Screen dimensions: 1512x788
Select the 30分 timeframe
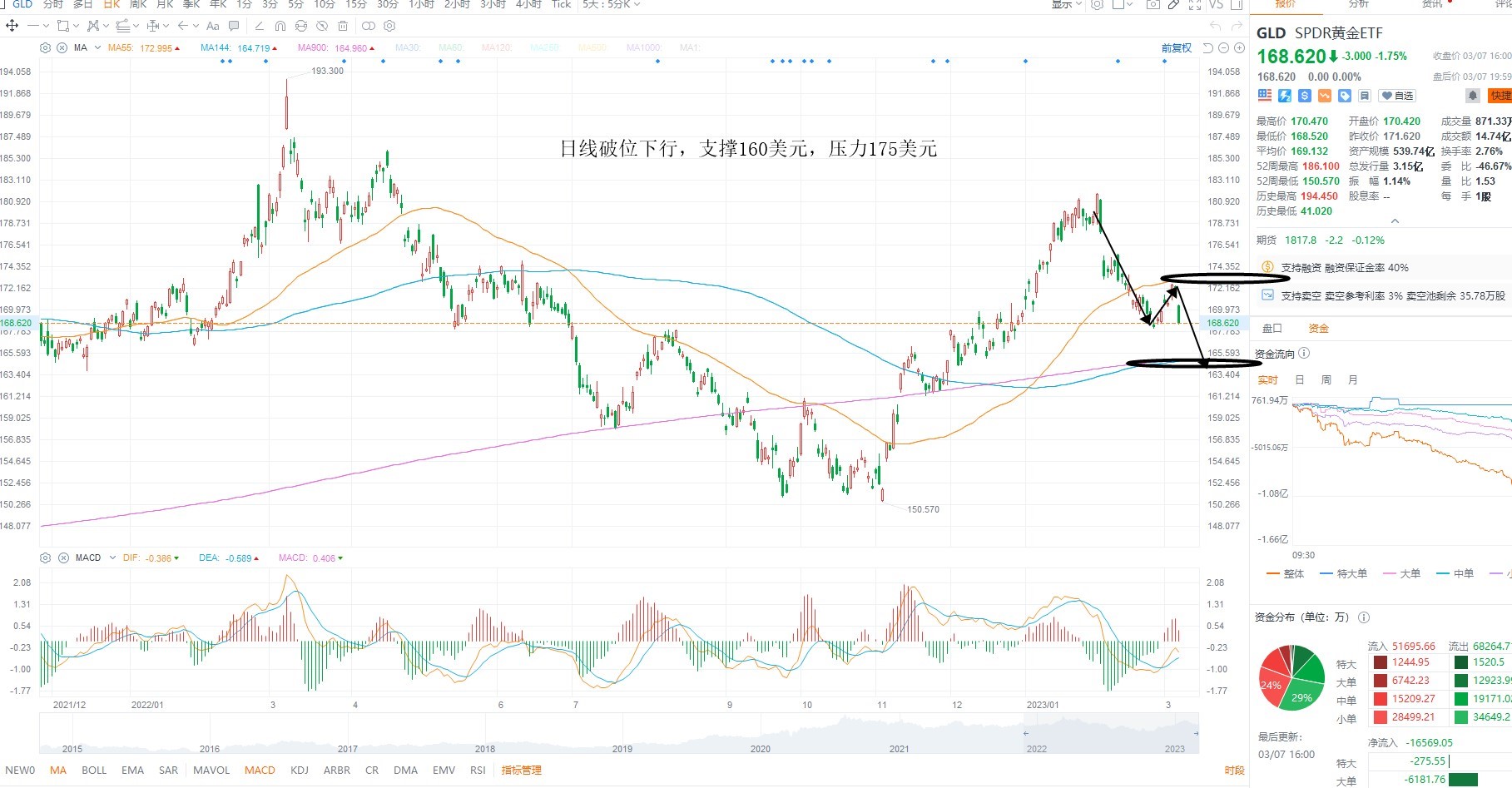(x=388, y=4)
